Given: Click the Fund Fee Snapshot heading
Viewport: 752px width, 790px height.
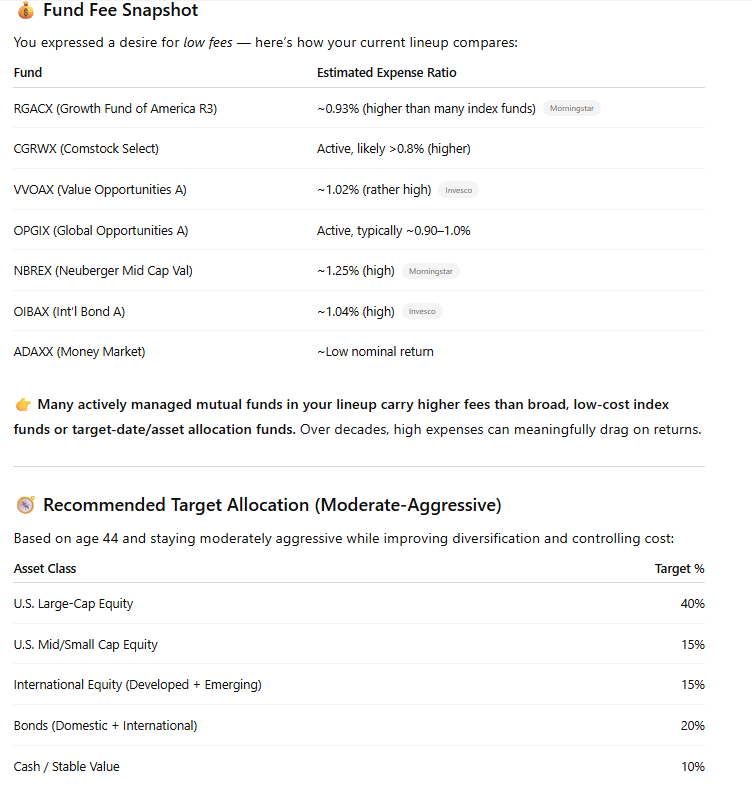Looking at the screenshot, I should (120, 11).
